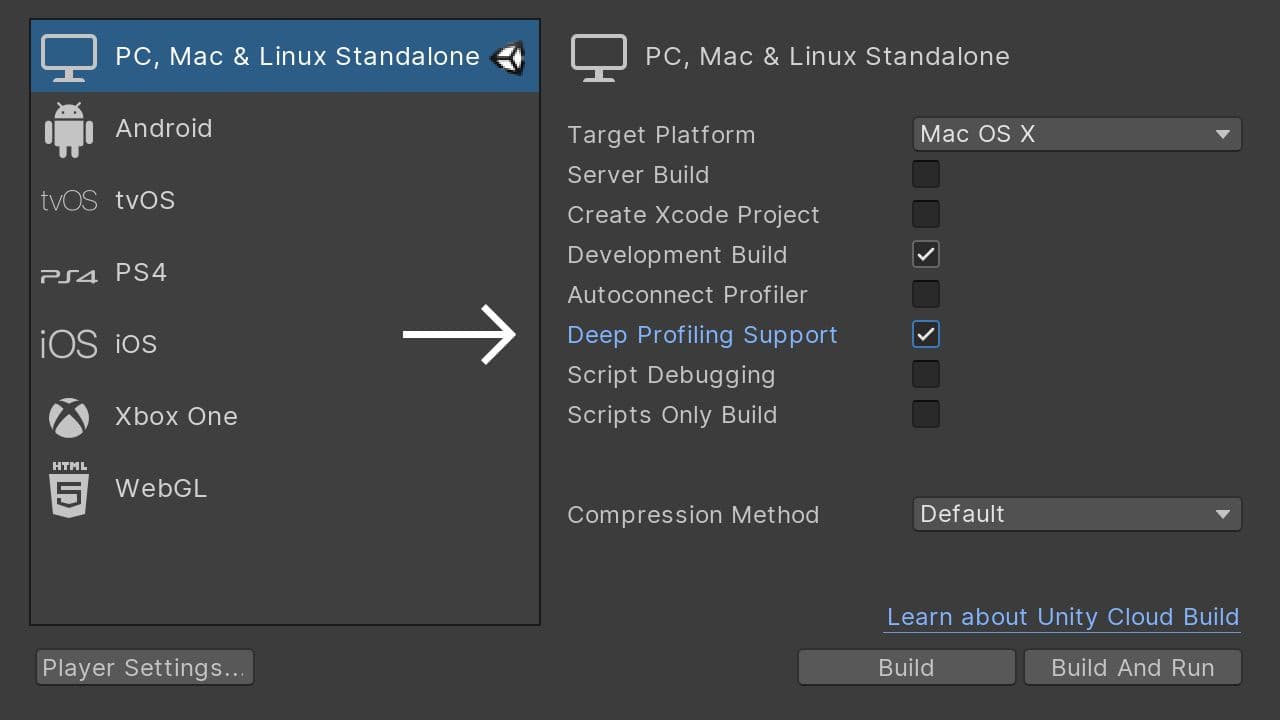Click the monitor icon above platform settings
1280x720 pixels.
click(x=598, y=56)
